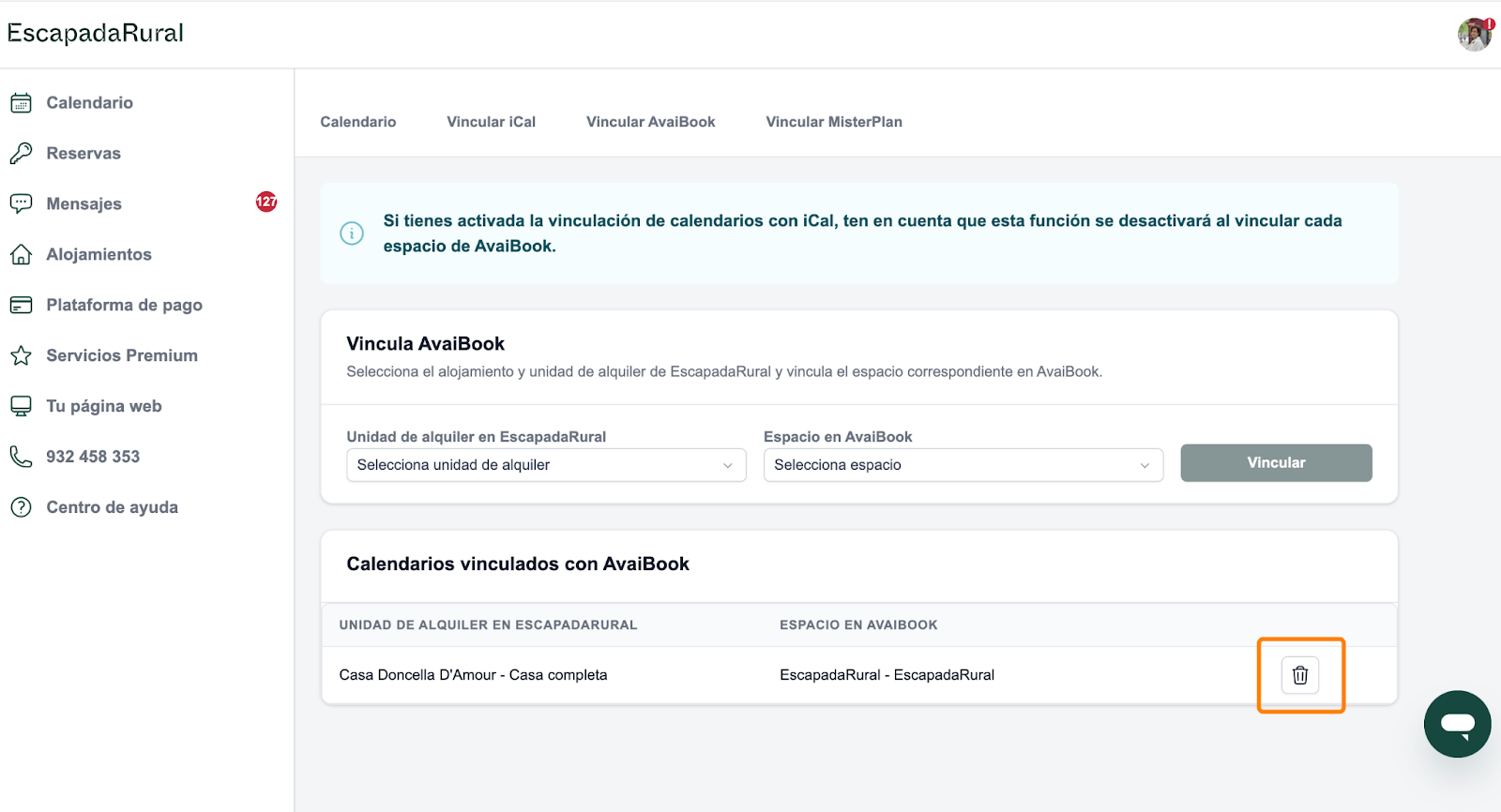
Task: Delete the Casa Doncella D'Amour link with trash icon
Action: pos(1300,675)
